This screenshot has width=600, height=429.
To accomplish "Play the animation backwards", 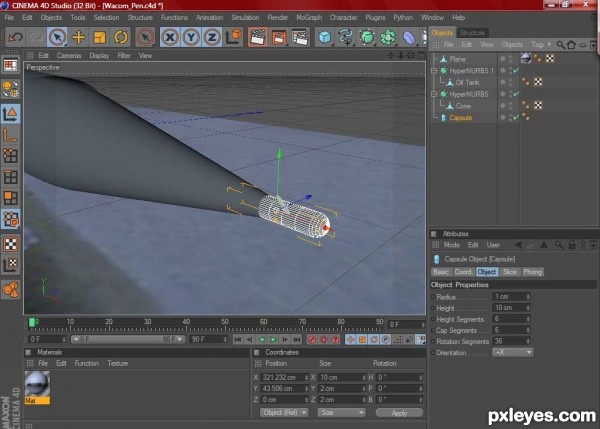I will pos(261,339).
